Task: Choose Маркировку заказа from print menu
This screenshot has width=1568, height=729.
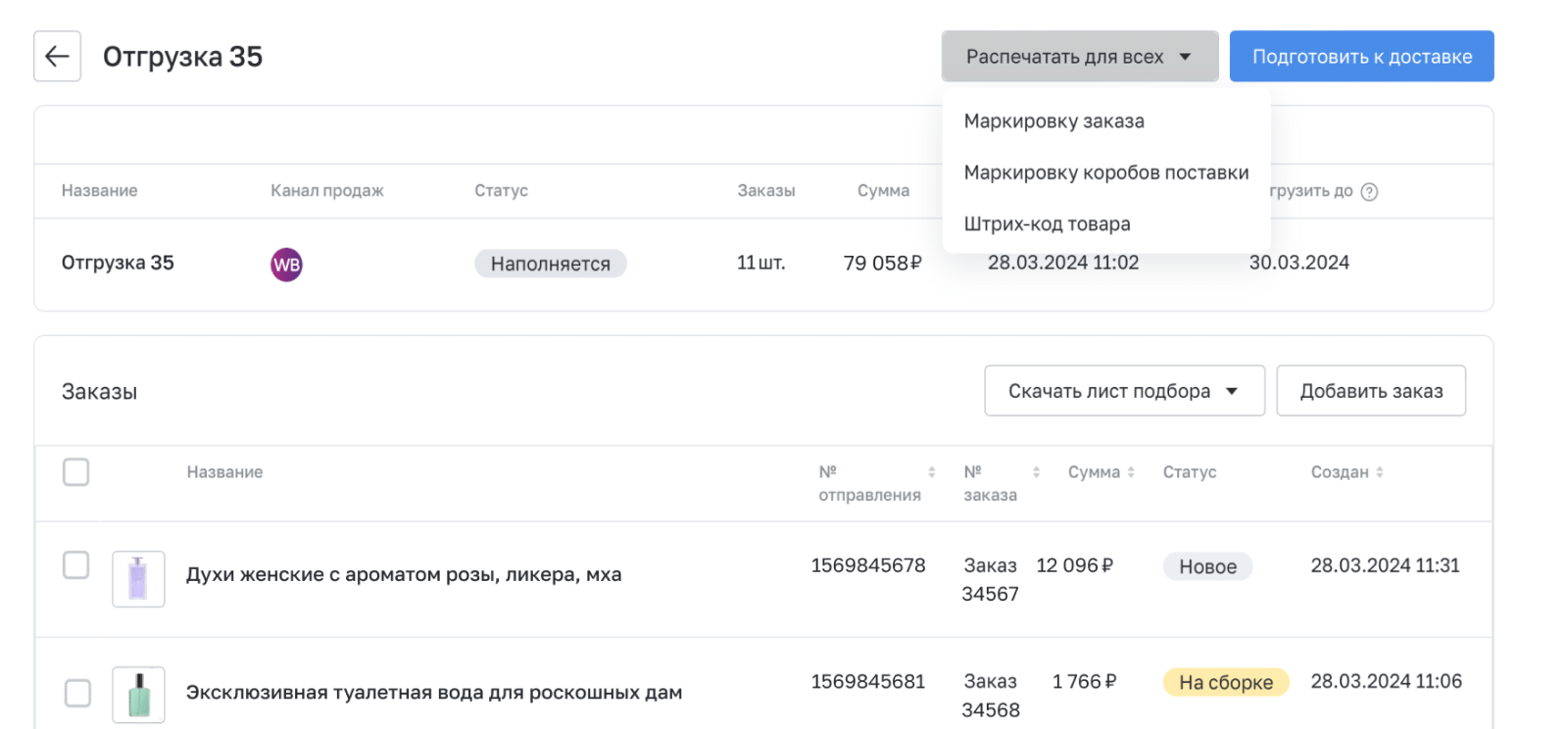Action: 1053,121
